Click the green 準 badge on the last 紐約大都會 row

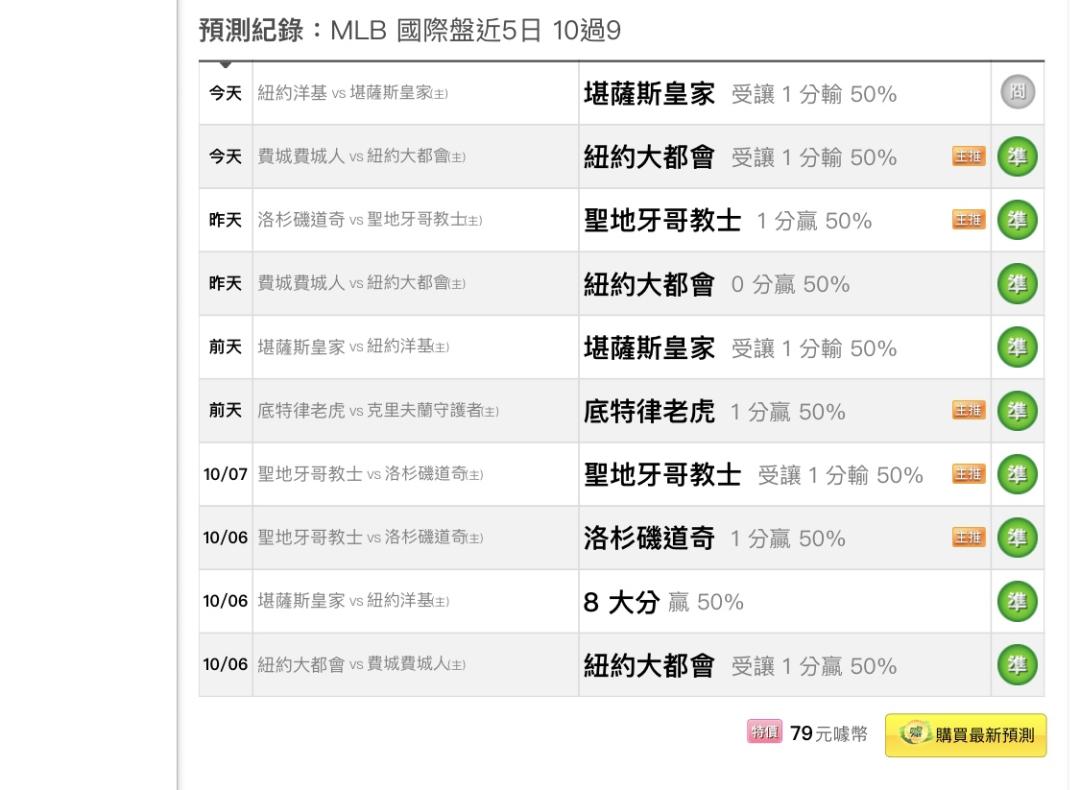pyautogui.click(x=1017, y=665)
